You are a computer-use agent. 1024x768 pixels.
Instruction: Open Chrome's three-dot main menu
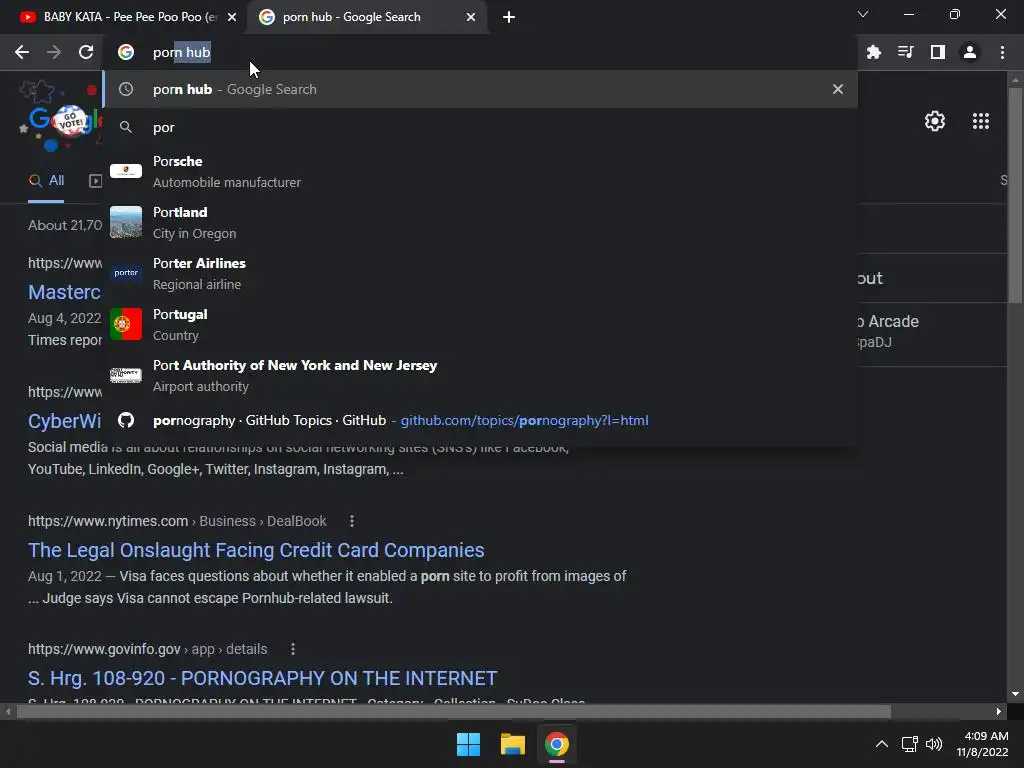click(x=1002, y=52)
